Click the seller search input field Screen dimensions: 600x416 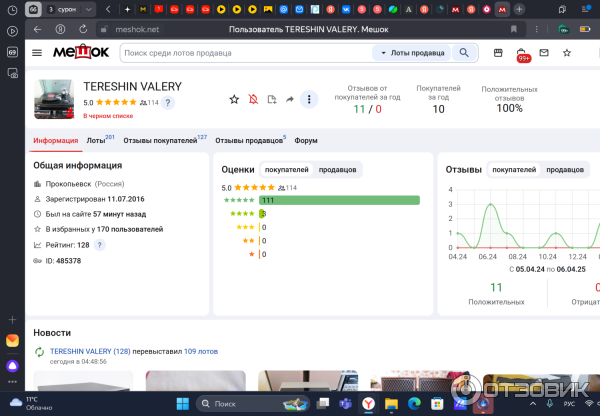245,52
